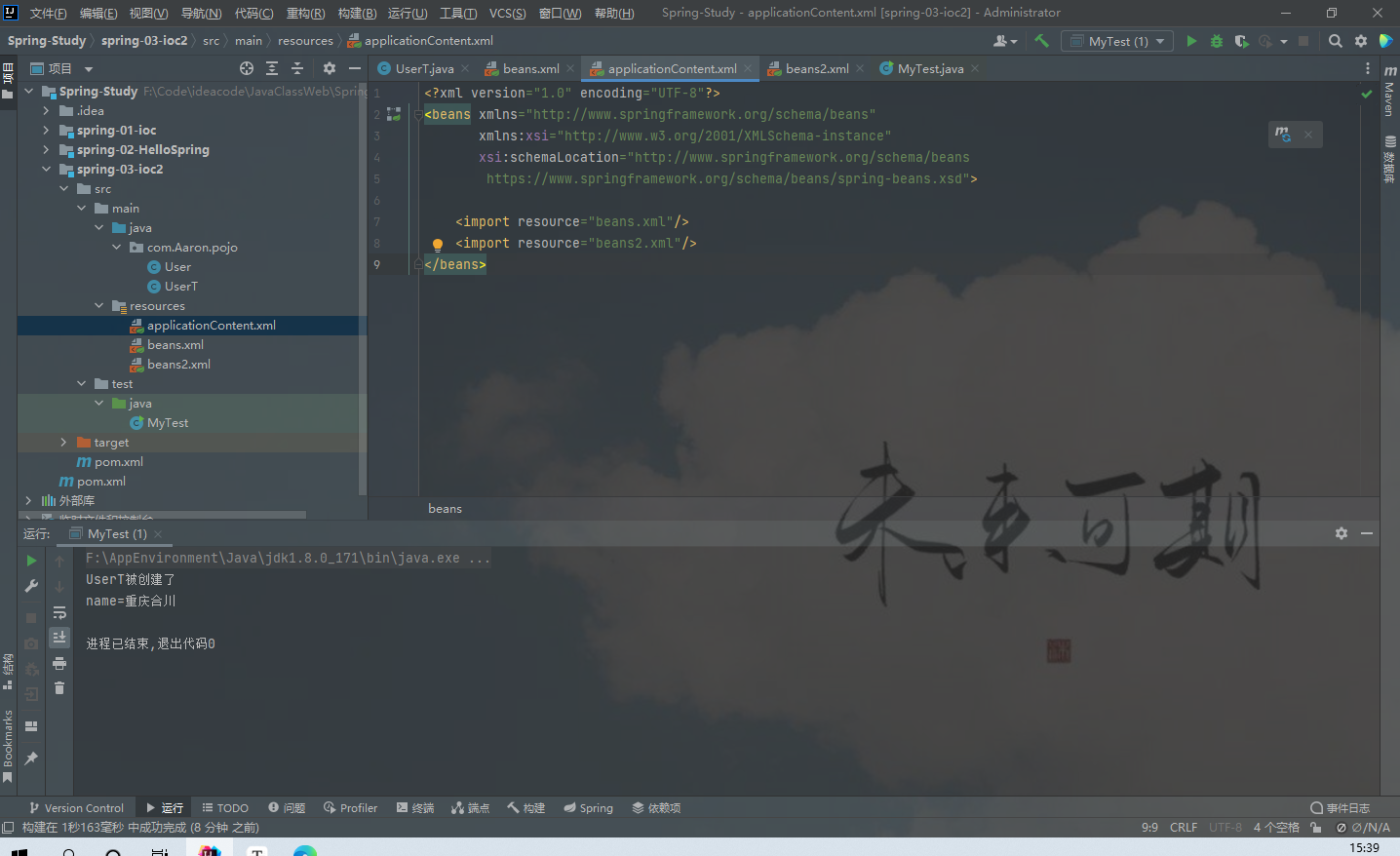
Task: Click the 9:9 caret position indicator
Action: pyautogui.click(x=1149, y=828)
